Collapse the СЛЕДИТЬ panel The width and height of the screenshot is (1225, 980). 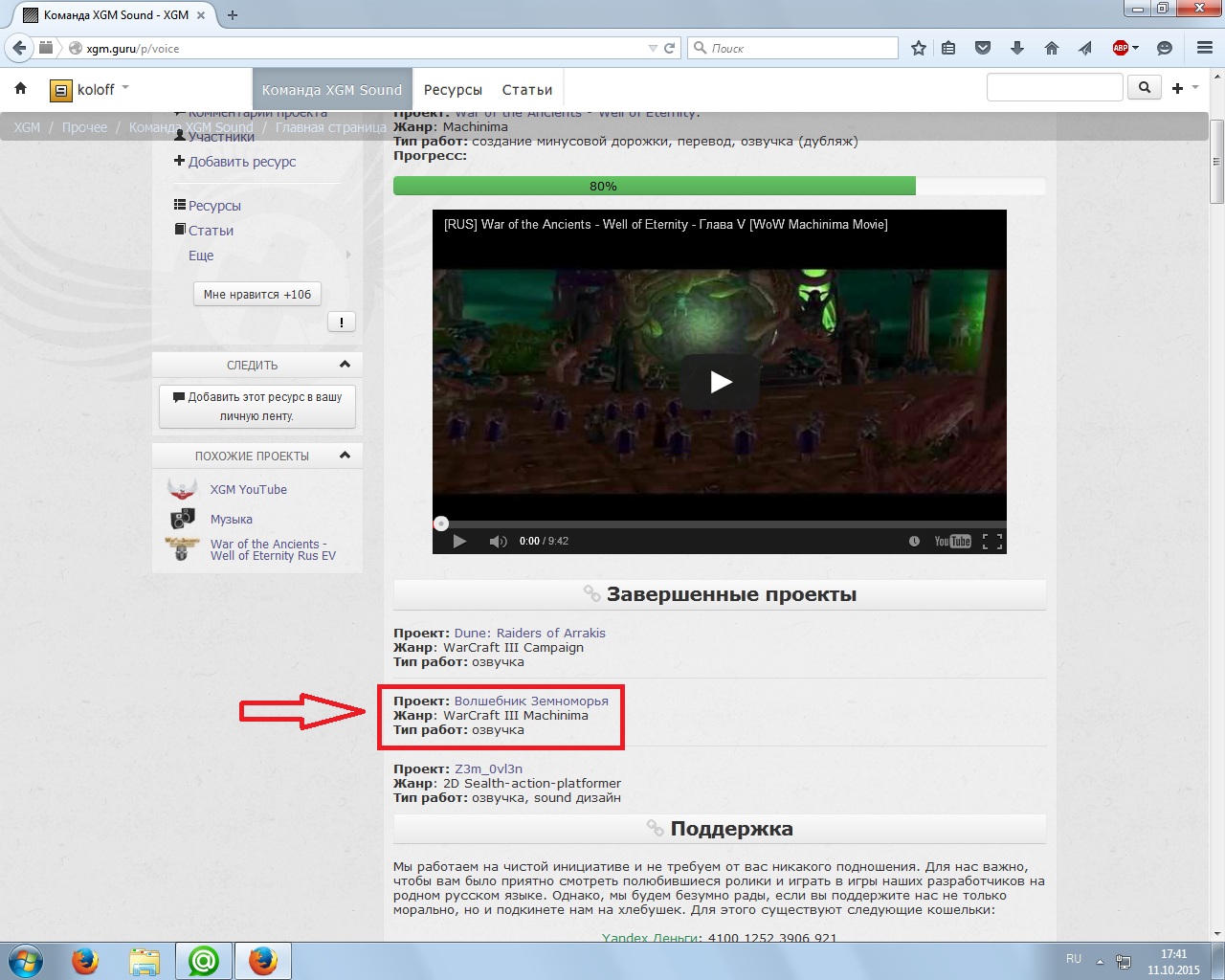pos(345,365)
